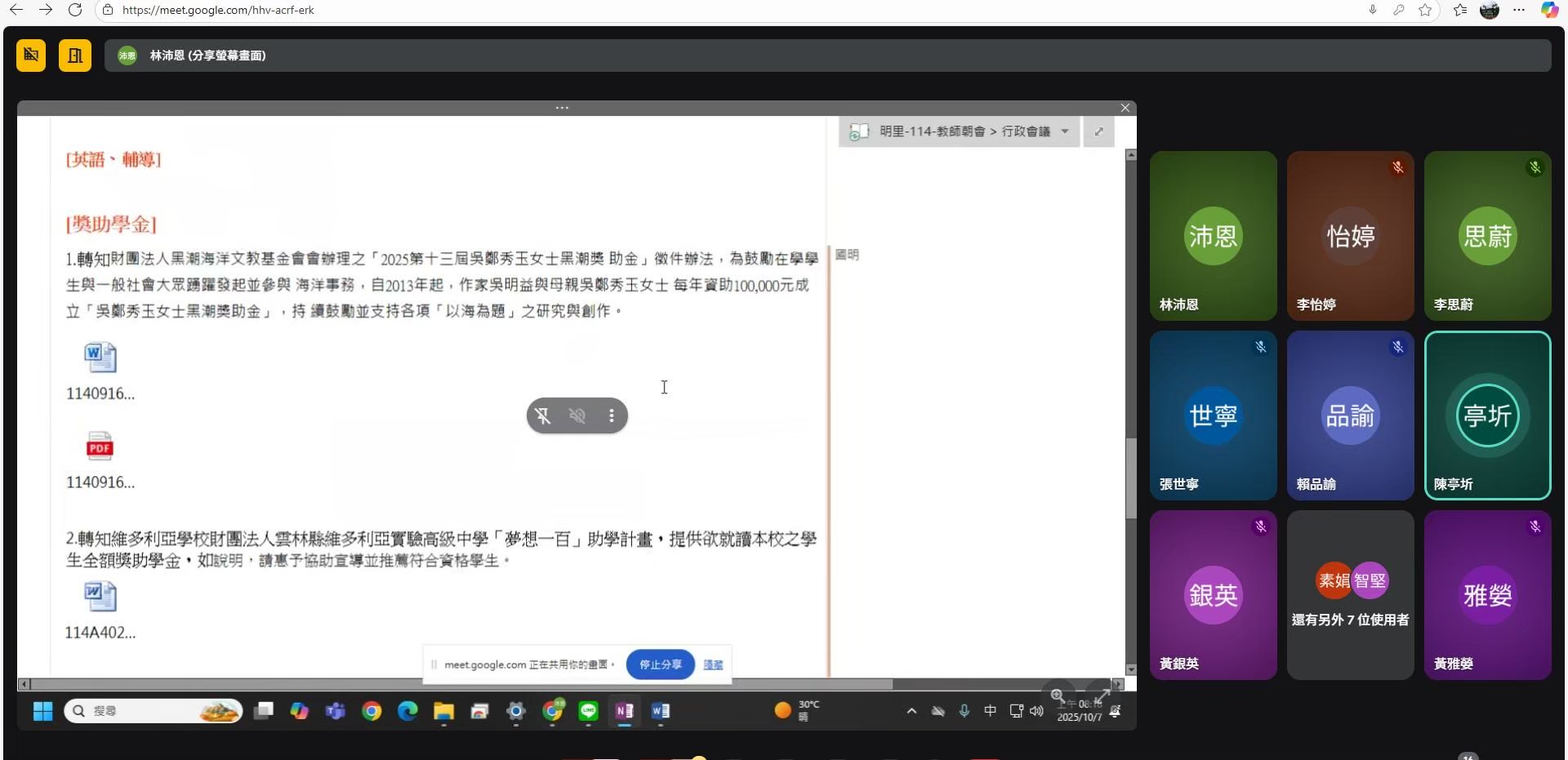Click the yellow leave-meeting door icon

tap(75, 56)
